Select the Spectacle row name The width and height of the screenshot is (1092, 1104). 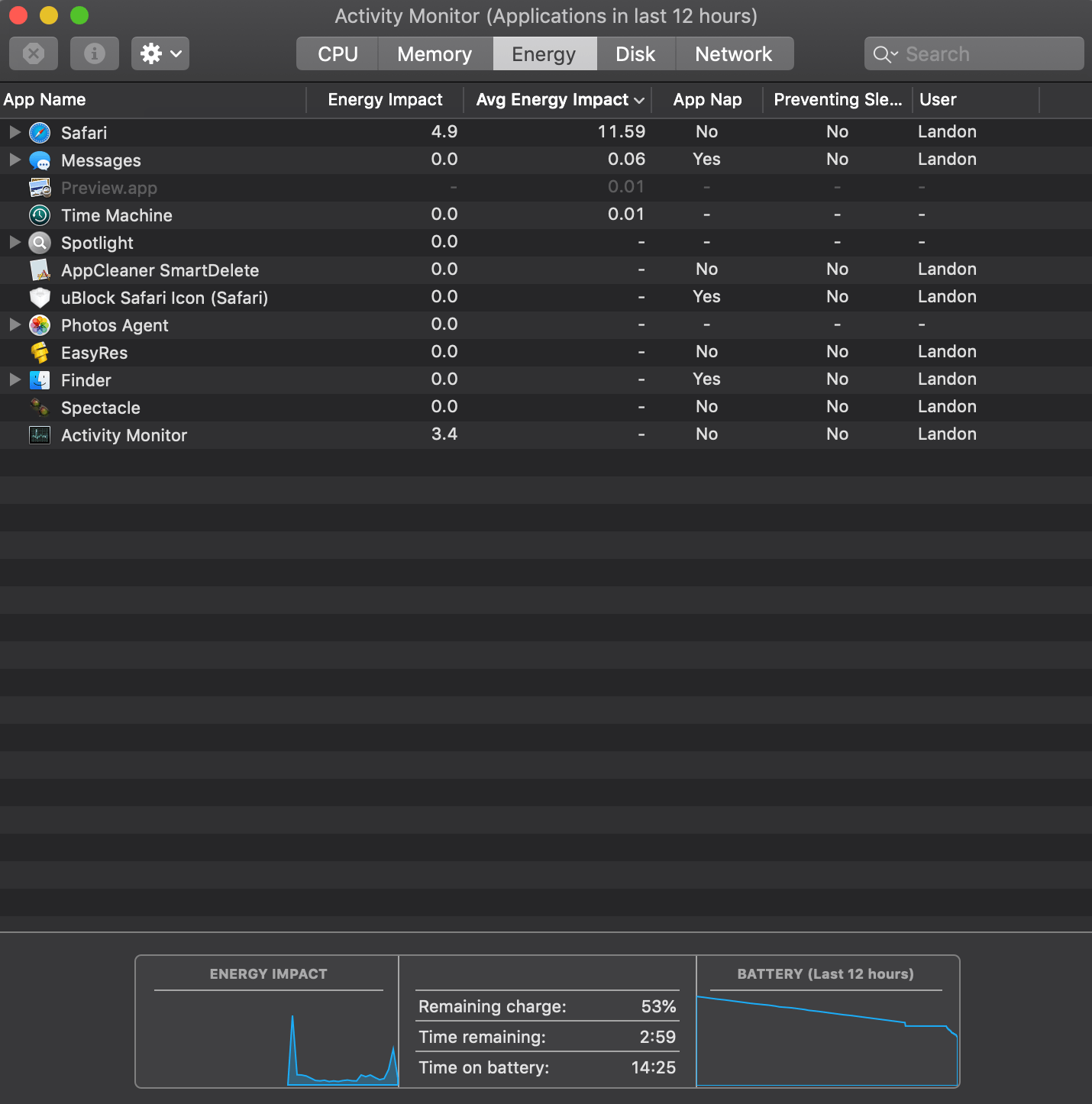pyautogui.click(x=101, y=408)
